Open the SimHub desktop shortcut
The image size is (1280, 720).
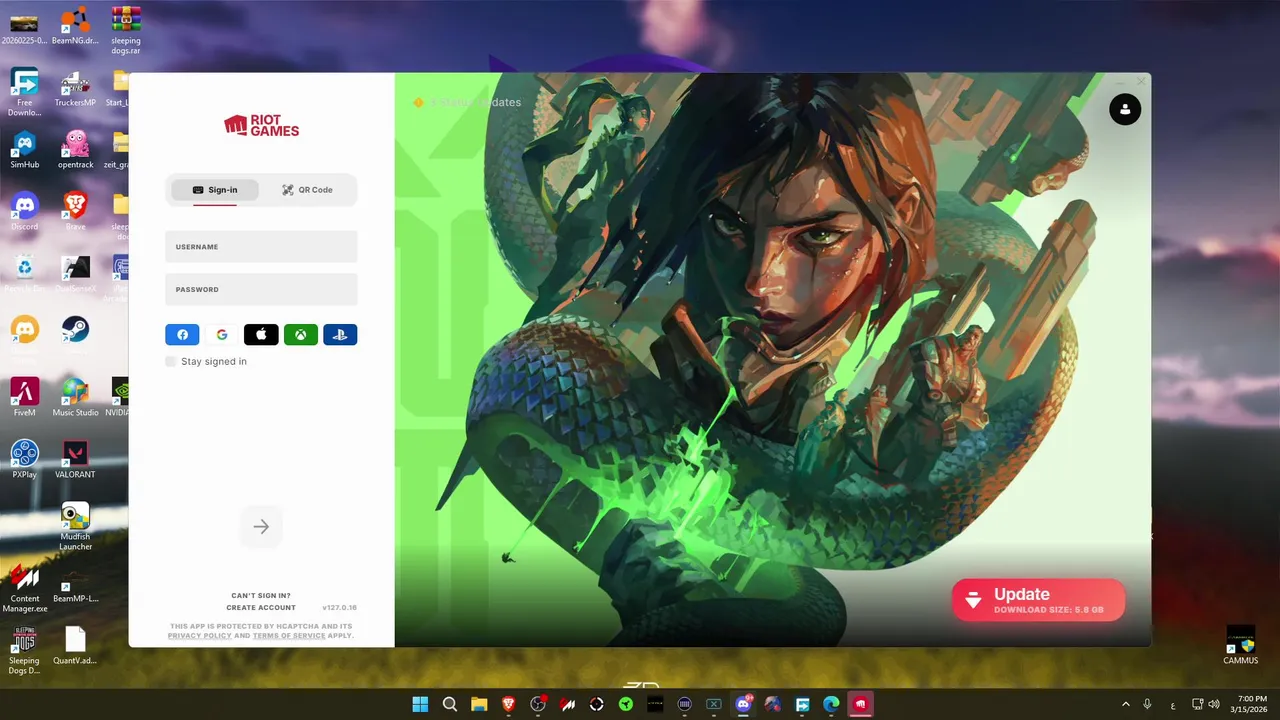pos(24,149)
